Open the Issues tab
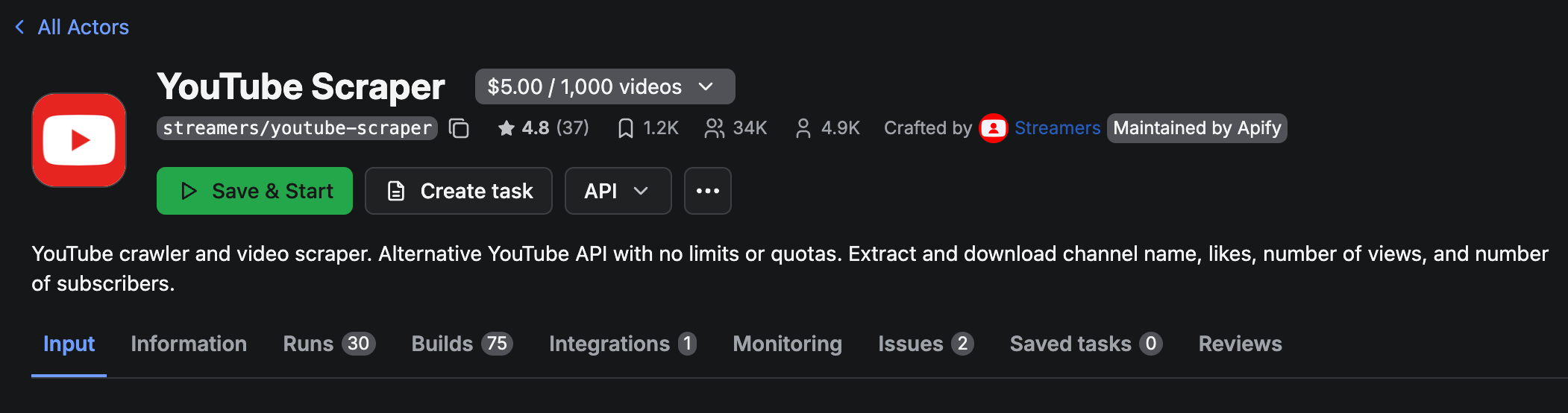This screenshot has height=413, width=1568. click(x=926, y=344)
